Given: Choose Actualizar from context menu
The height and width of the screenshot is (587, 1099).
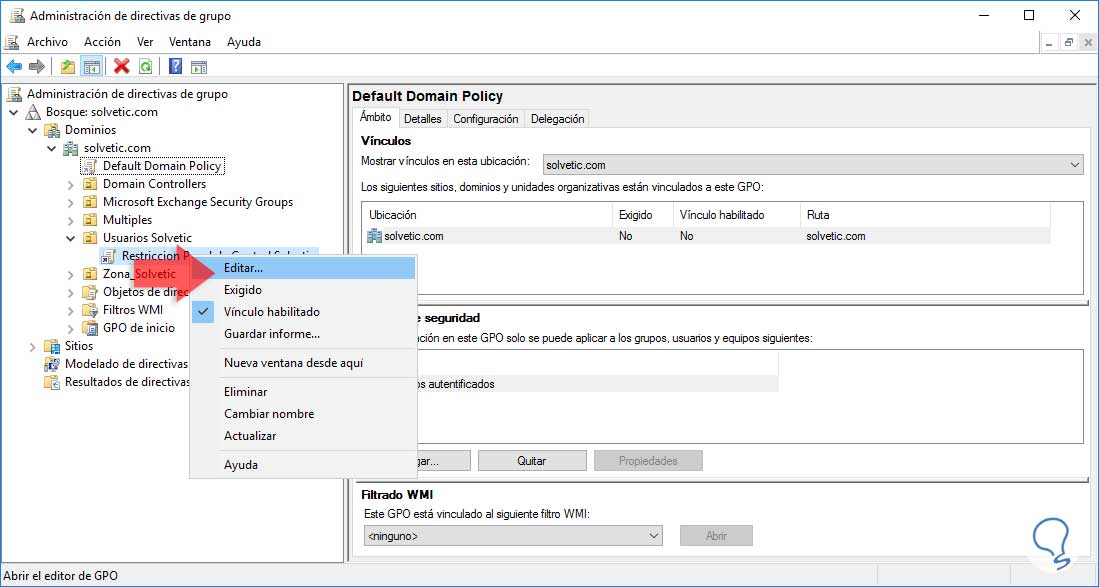Looking at the screenshot, I should [x=303, y=435].
